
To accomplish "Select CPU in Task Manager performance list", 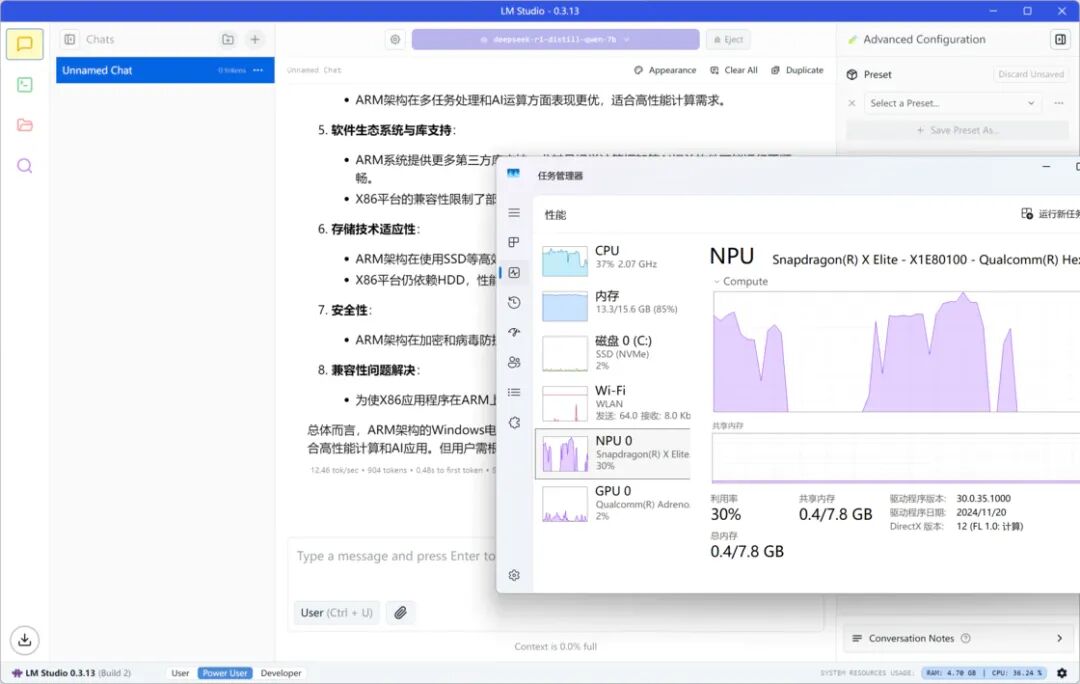I will (x=613, y=259).
